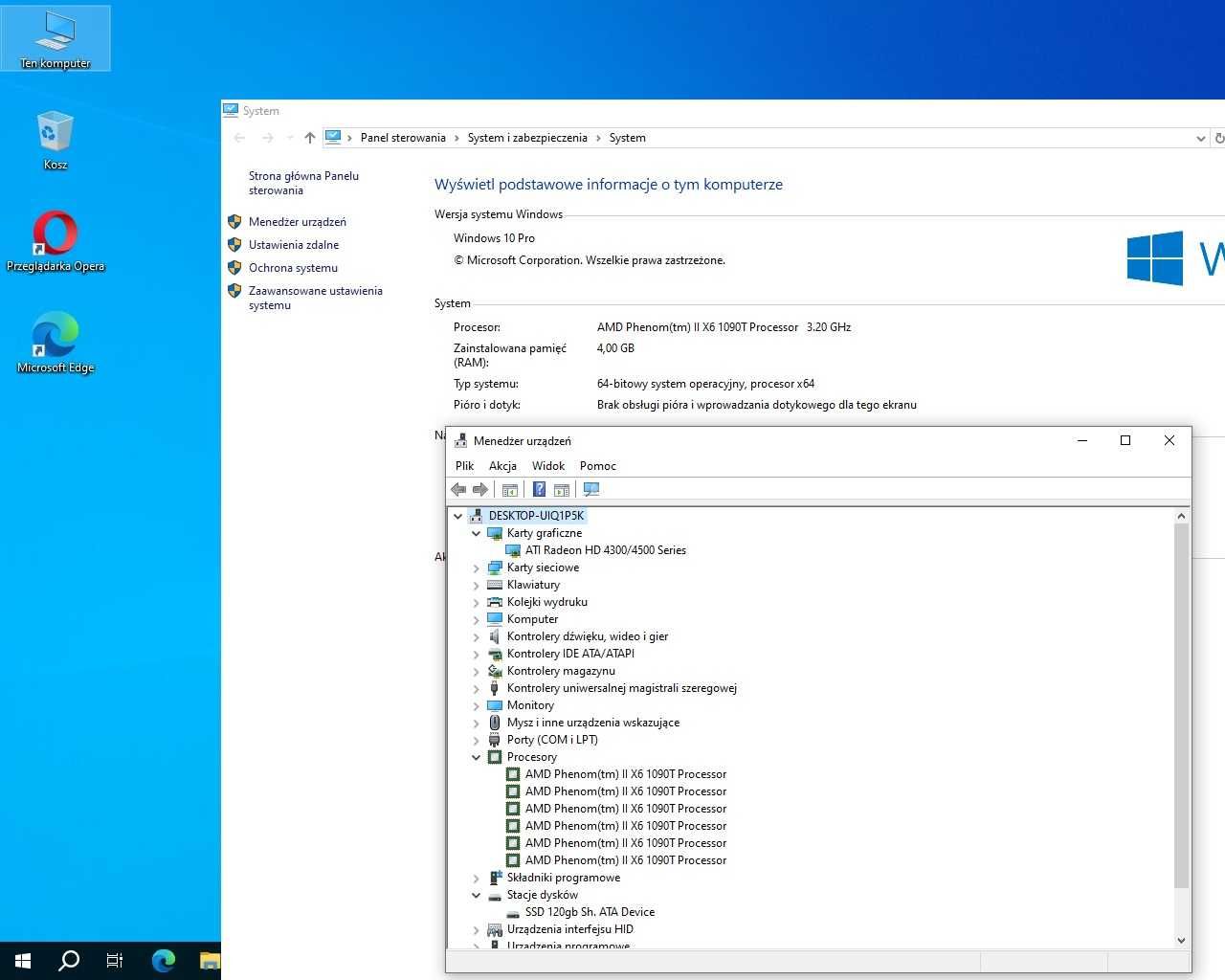
Task: Maximize the Menedżer urządzeń window
Action: pyautogui.click(x=1125, y=440)
